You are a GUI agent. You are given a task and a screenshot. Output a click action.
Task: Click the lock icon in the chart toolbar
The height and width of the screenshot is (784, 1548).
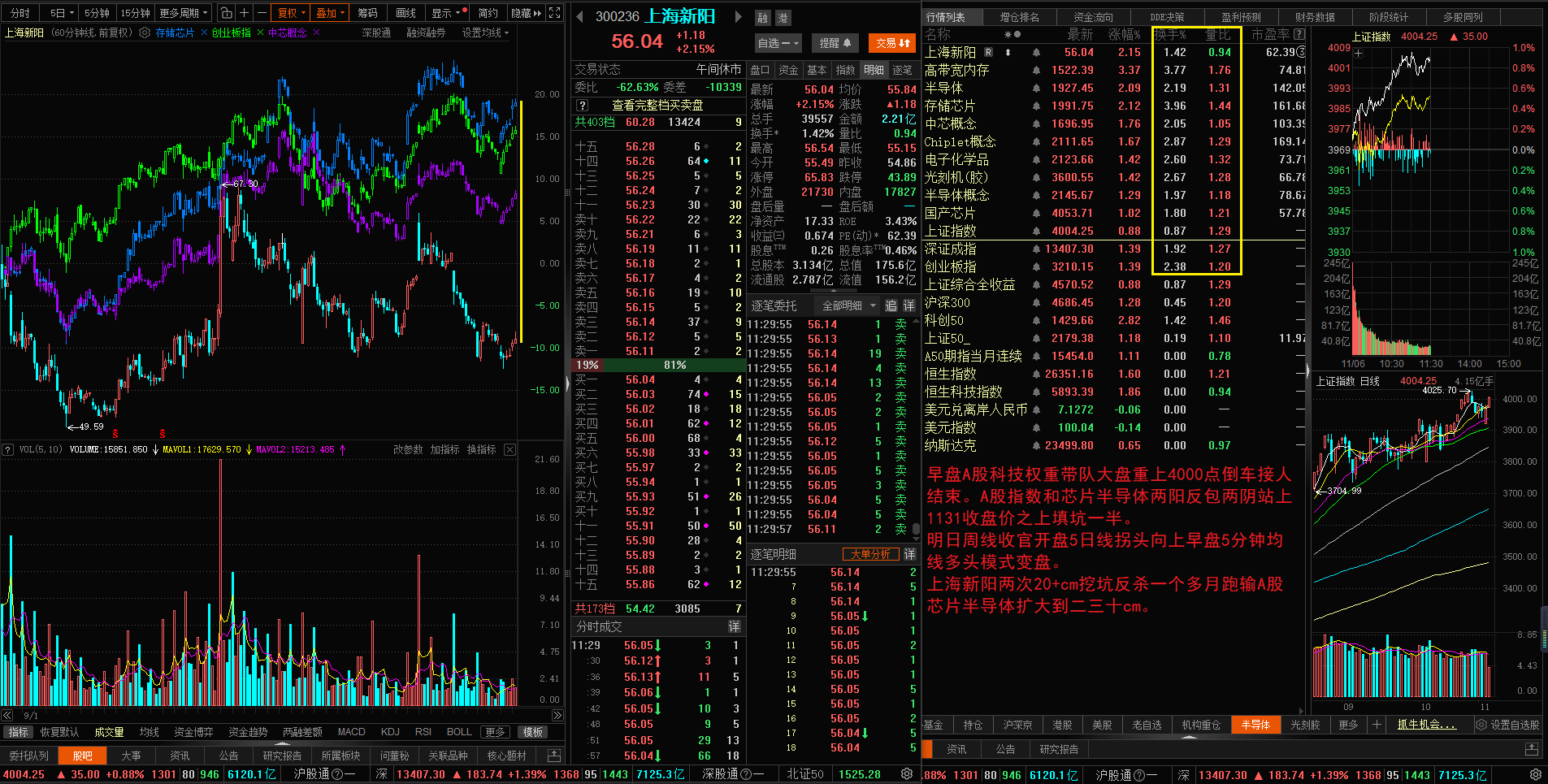click(x=227, y=13)
